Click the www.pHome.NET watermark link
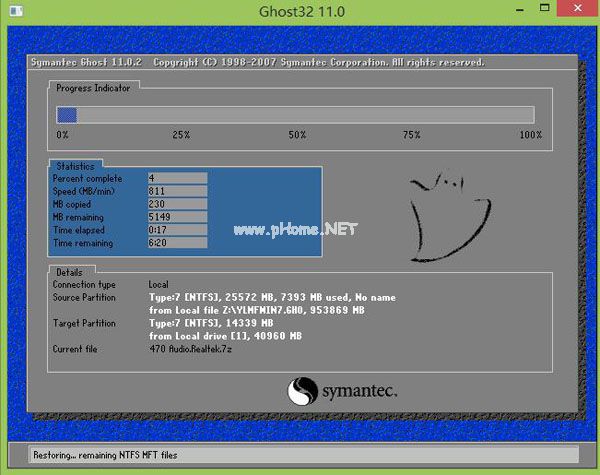This screenshot has height=475, width=600. click(x=295, y=229)
